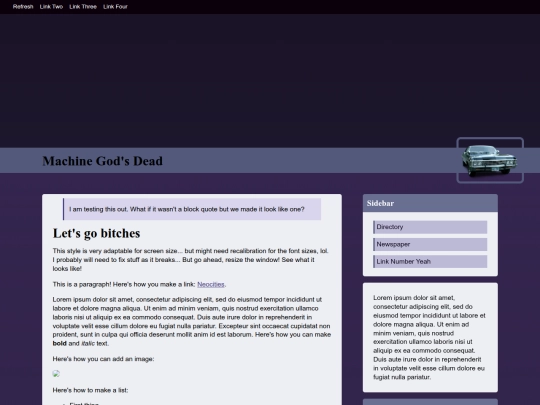This screenshot has width=540, height=405.
Task: Click the Let's go bitches heading
Action: pos(96,233)
